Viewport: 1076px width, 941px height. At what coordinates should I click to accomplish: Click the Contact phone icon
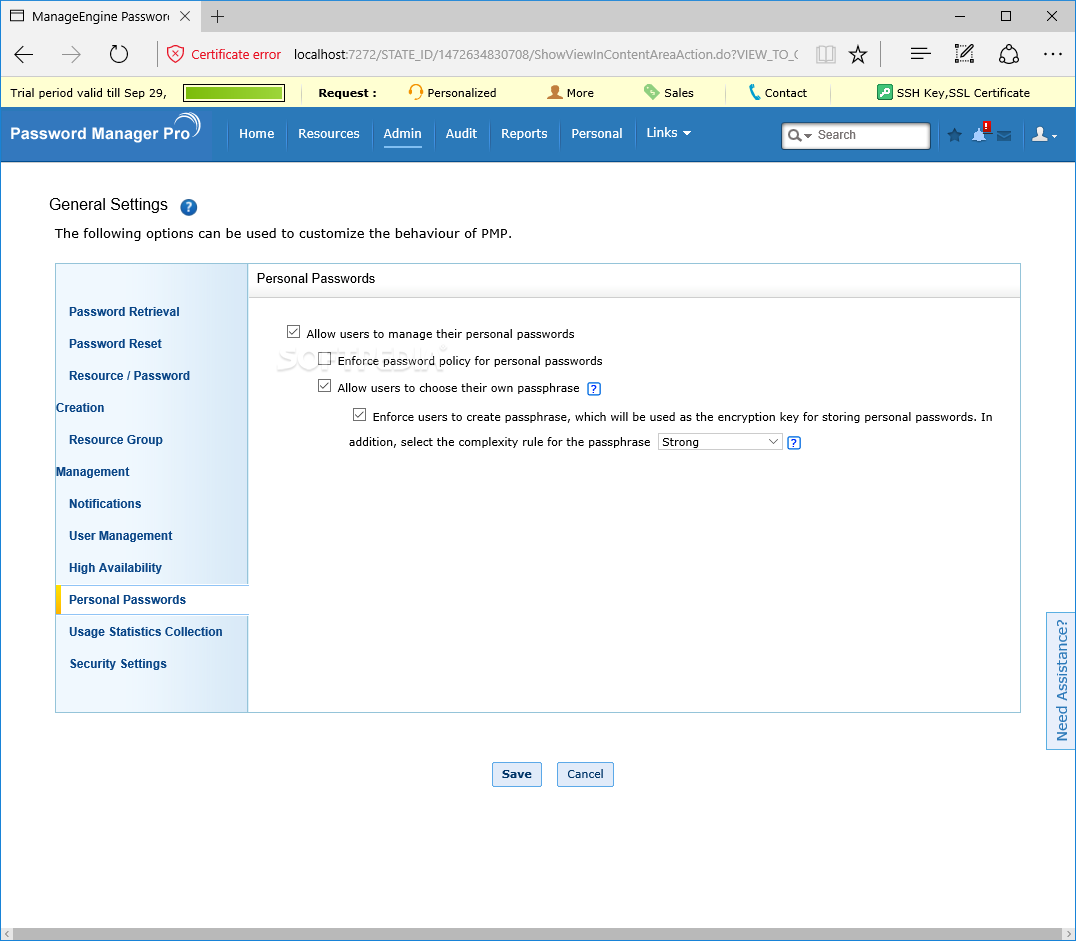[754, 92]
